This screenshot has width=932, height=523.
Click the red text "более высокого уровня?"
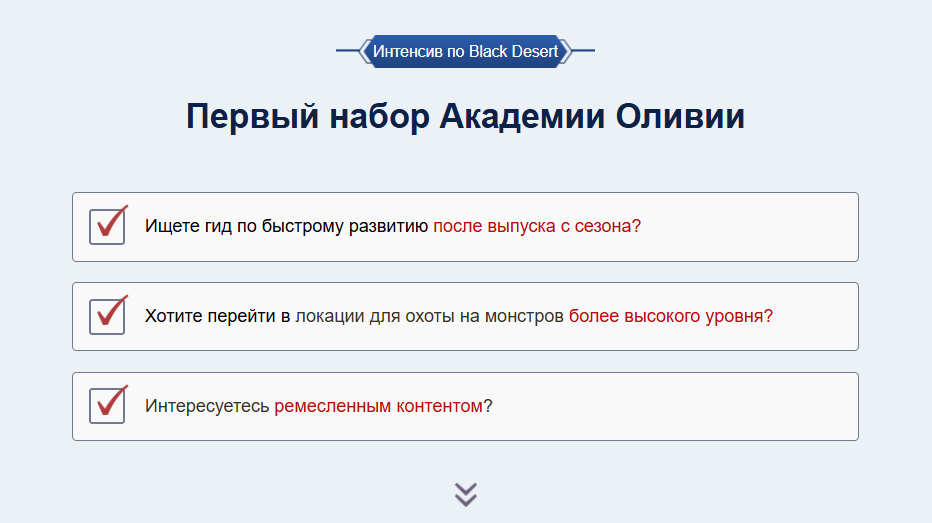(670, 316)
